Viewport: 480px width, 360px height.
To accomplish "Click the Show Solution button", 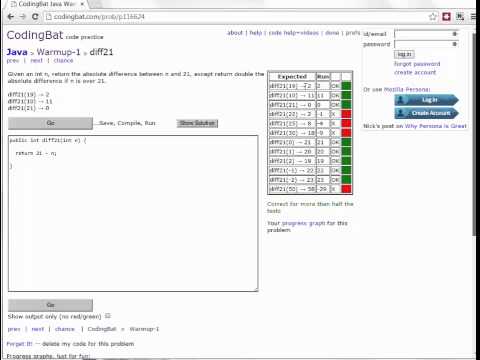I will (x=197, y=123).
